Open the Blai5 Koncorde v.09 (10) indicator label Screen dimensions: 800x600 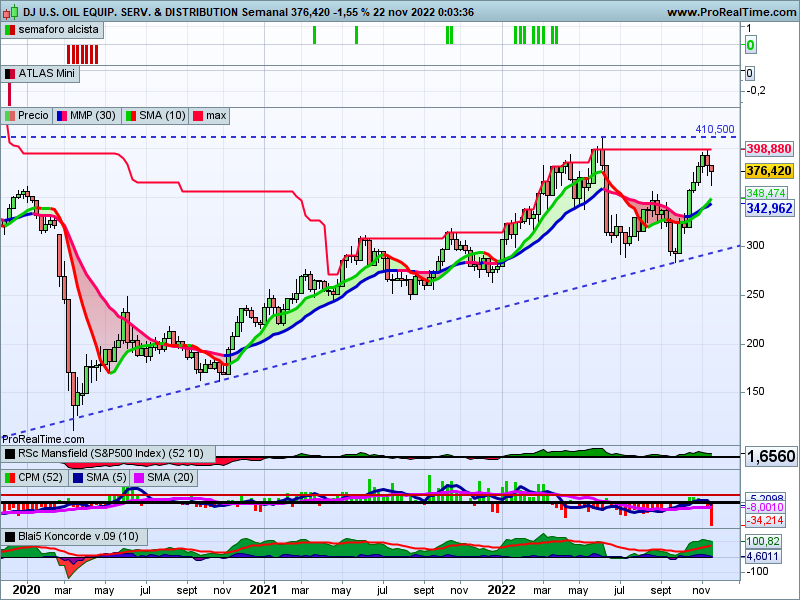pos(78,536)
